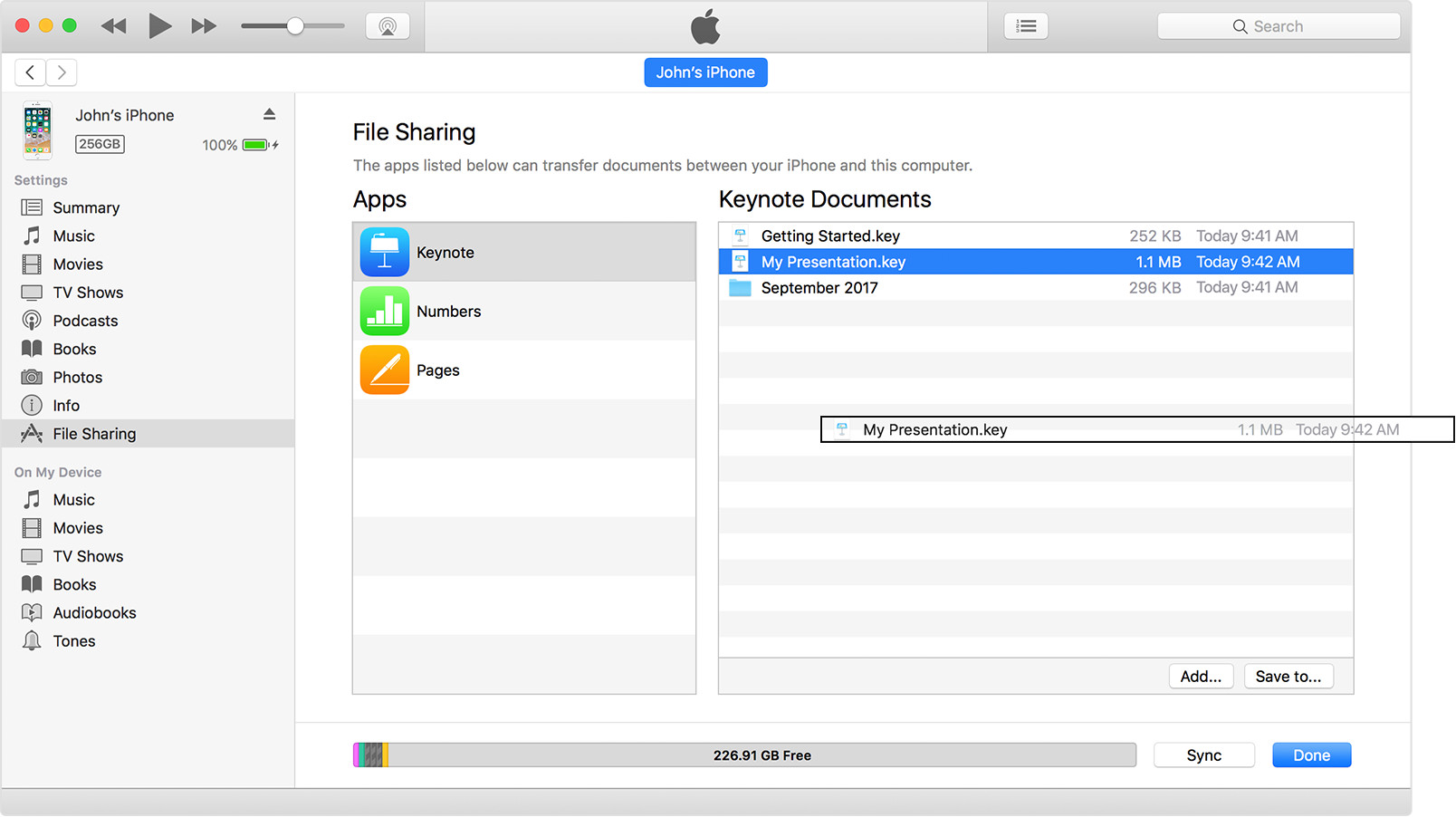Open Movies under On My Device
The height and width of the screenshot is (817, 1456).
(x=78, y=528)
